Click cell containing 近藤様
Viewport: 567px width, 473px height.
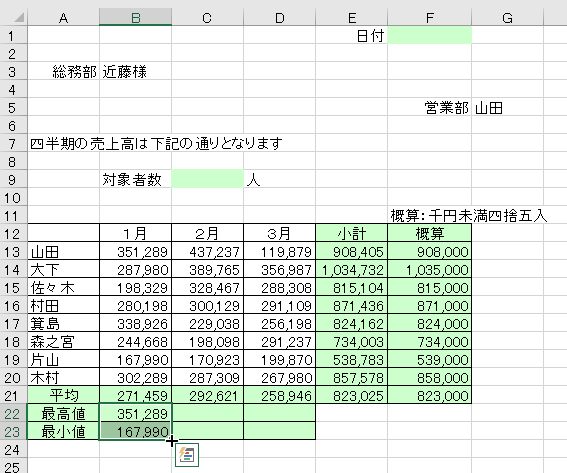(136, 71)
